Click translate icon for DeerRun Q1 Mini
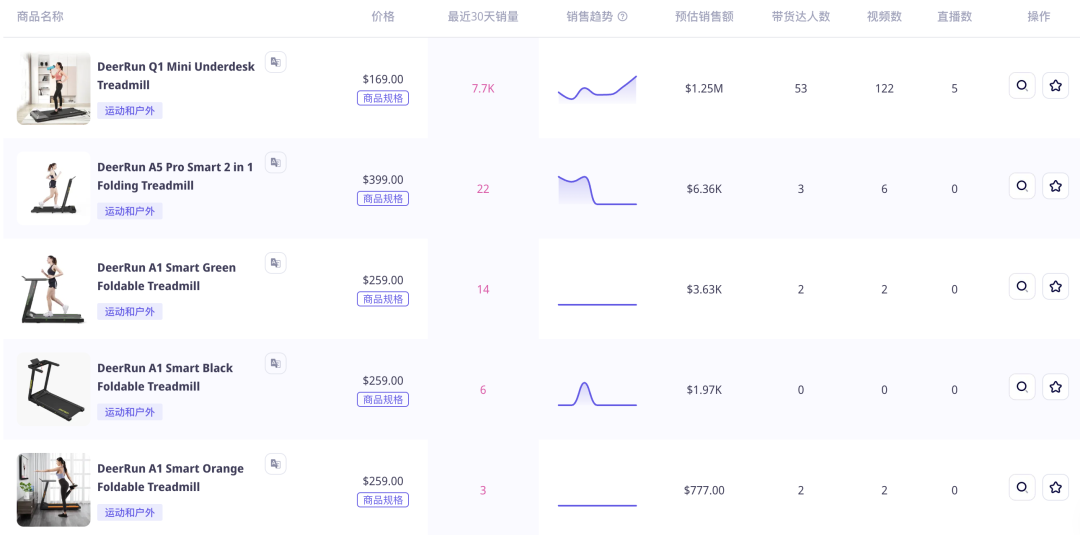Image resolution: width=1080 pixels, height=535 pixels. click(x=275, y=62)
